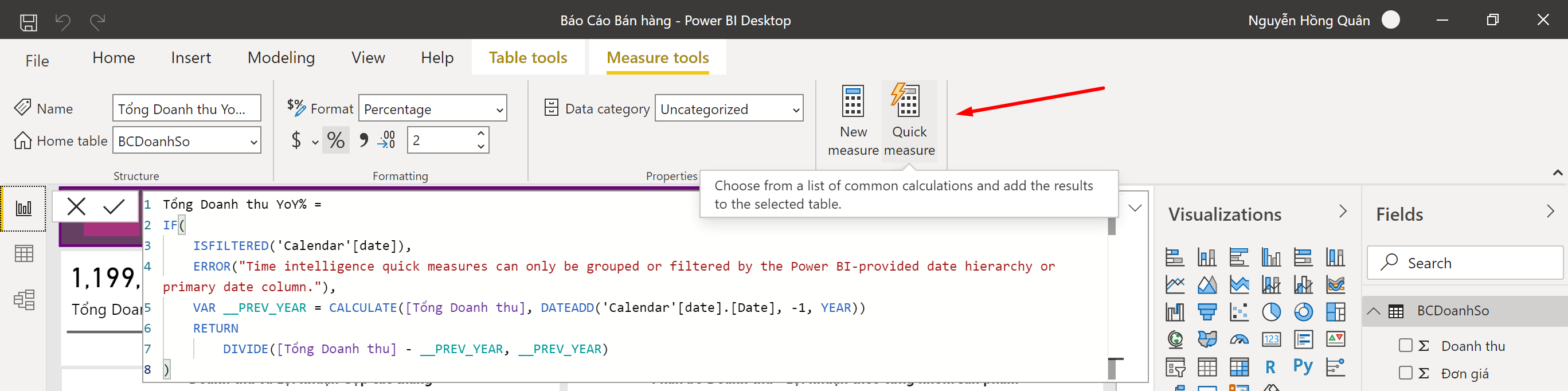Select the 100% stacked bar chart visual

coord(1303,257)
